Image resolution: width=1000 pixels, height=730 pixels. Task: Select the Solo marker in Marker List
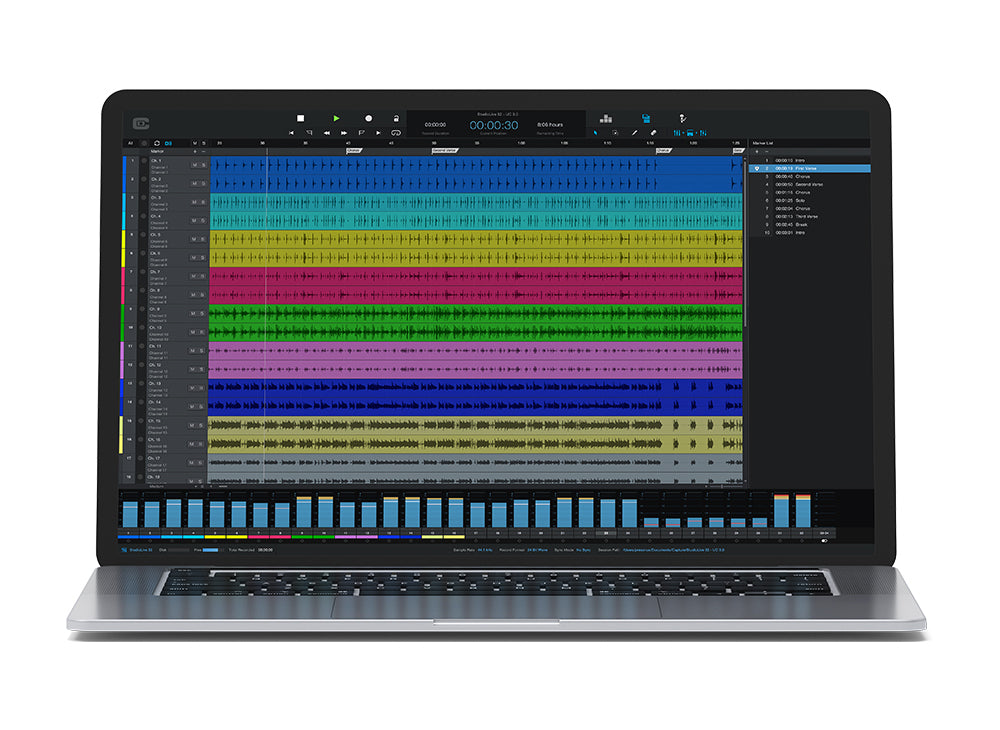pyautogui.click(x=799, y=200)
